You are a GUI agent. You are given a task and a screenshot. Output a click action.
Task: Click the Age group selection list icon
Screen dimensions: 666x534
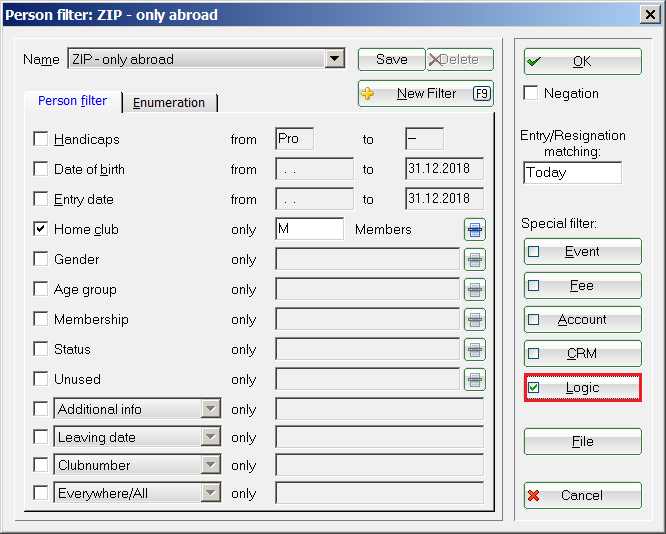click(x=474, y=290)
